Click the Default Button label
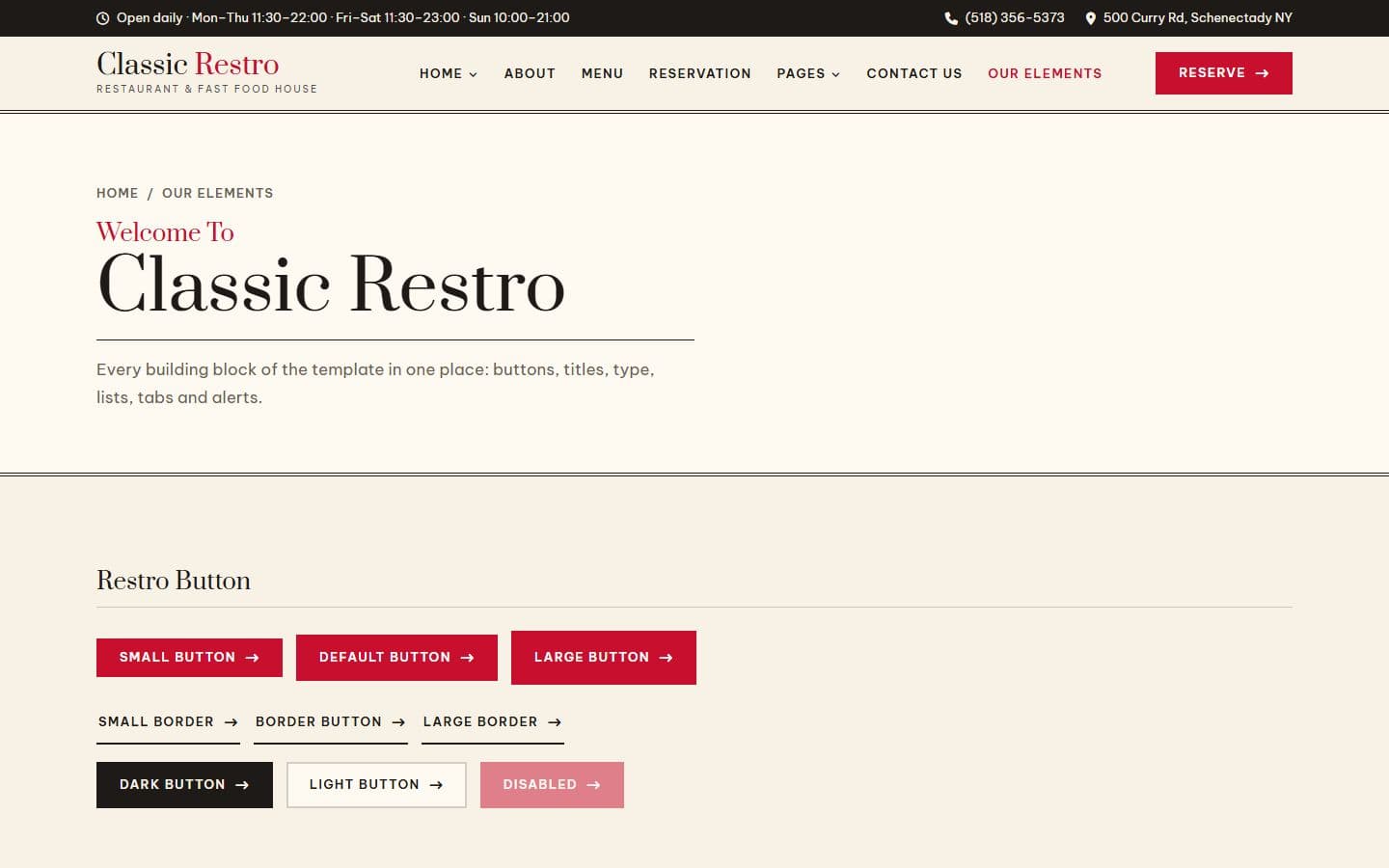Viewport: 1389px width, 868px height. pyautogui.click(x=385, y=657)
